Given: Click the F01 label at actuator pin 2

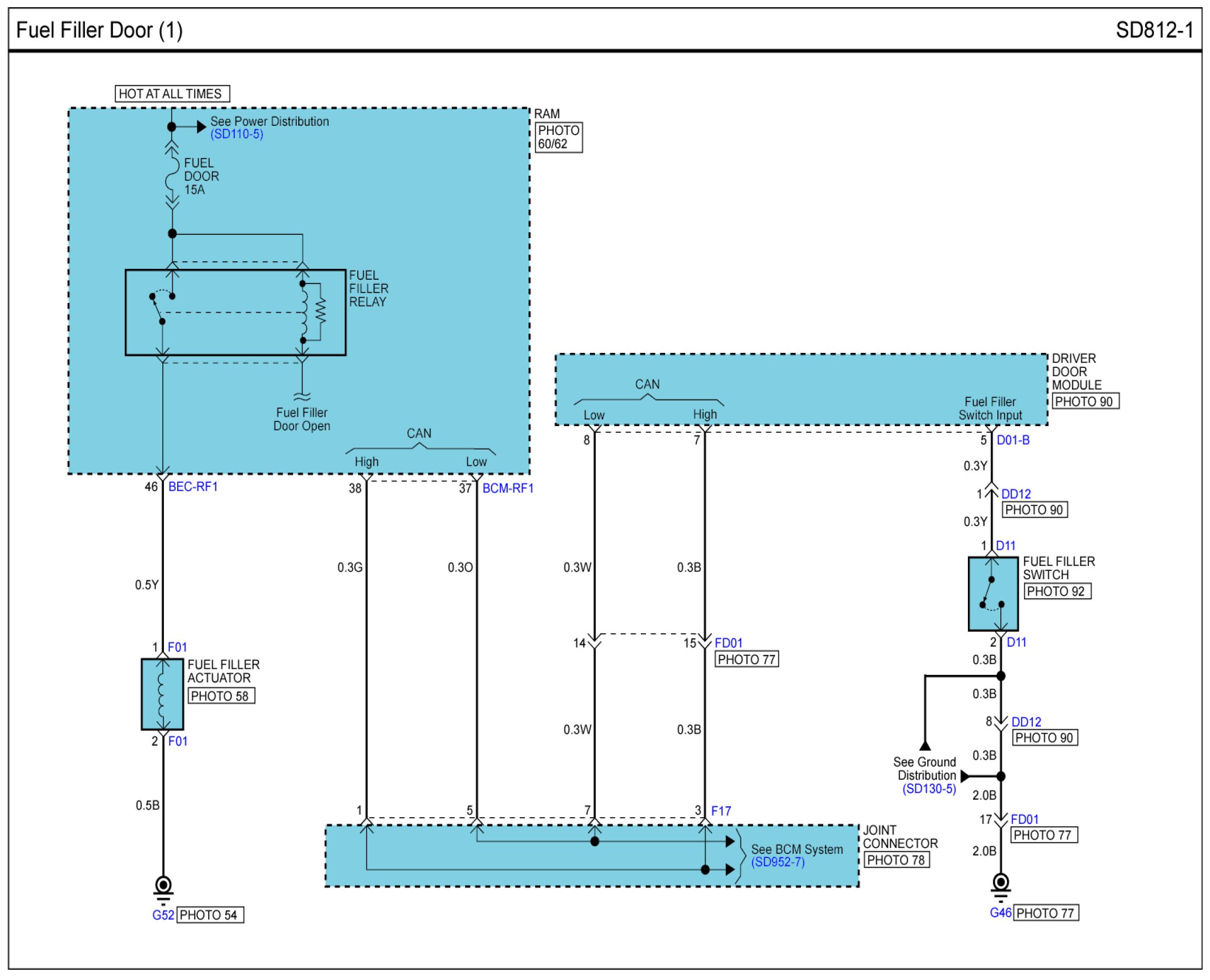Looking at the screenshot, I should (x=178, y=741).
